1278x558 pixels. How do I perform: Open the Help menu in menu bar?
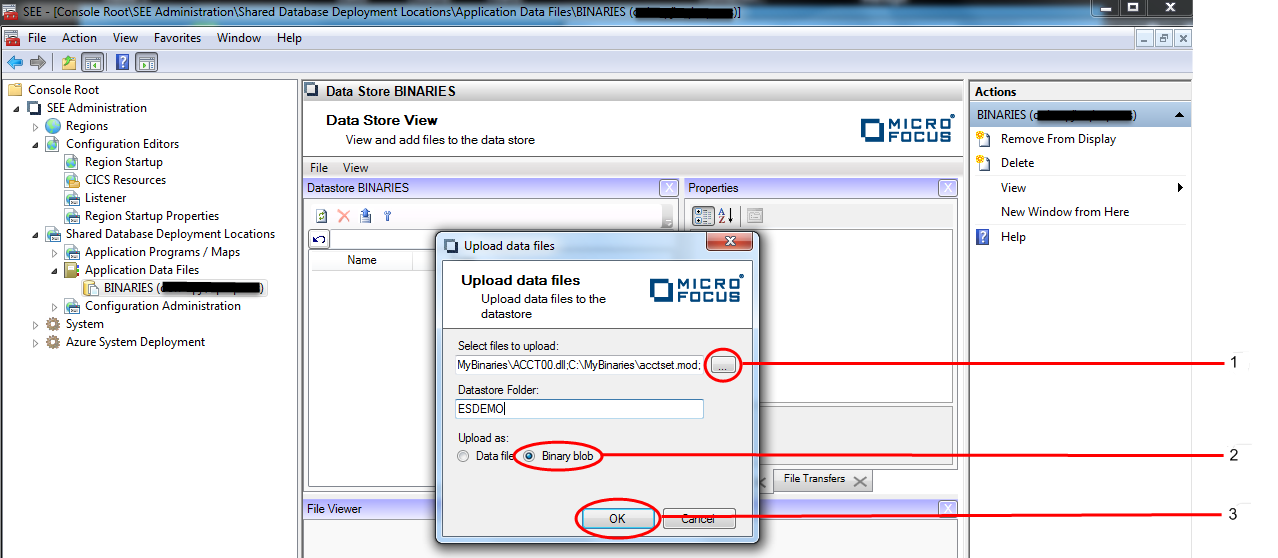289,38
